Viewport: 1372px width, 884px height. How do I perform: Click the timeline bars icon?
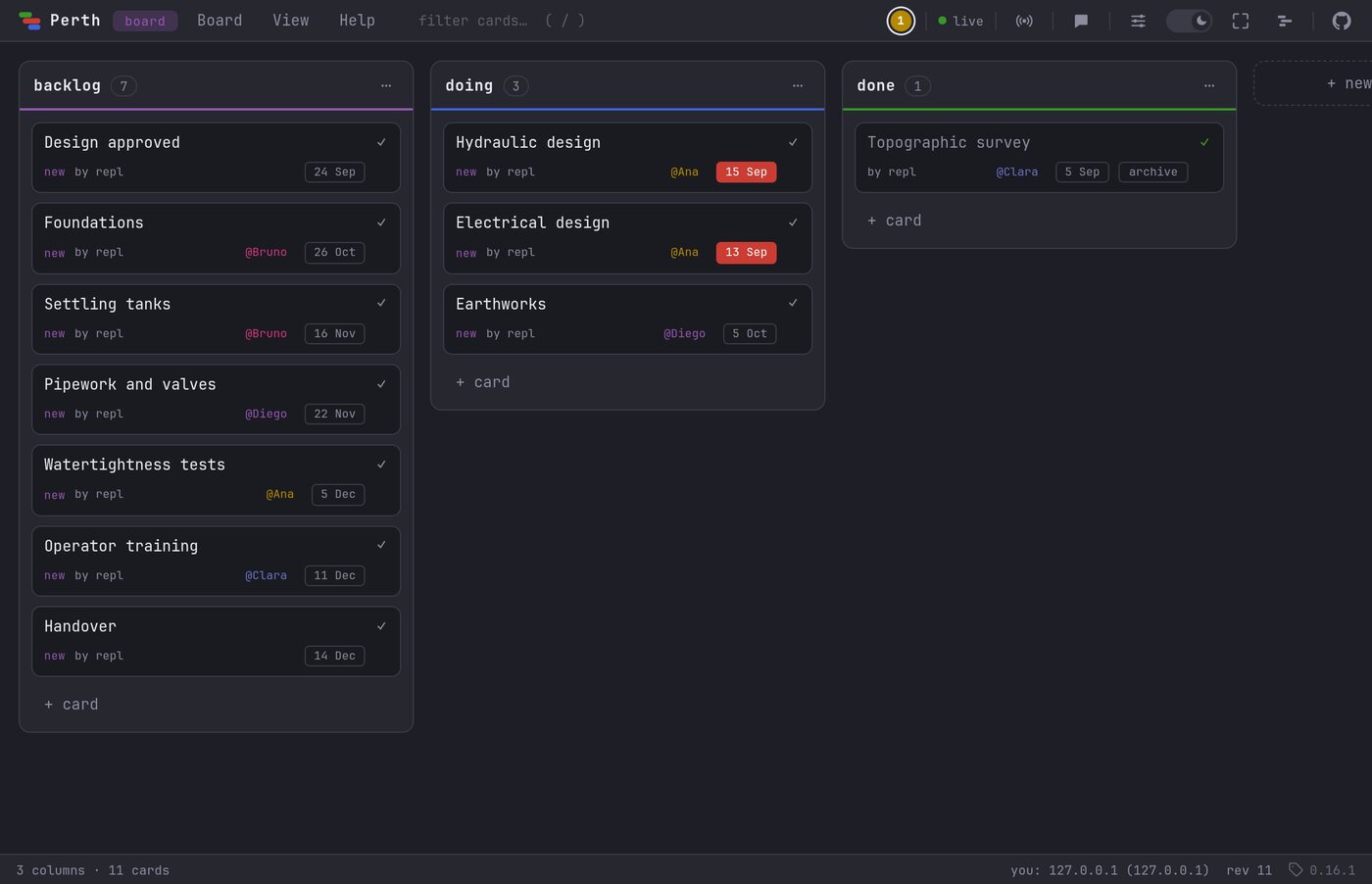(1284, 21)
